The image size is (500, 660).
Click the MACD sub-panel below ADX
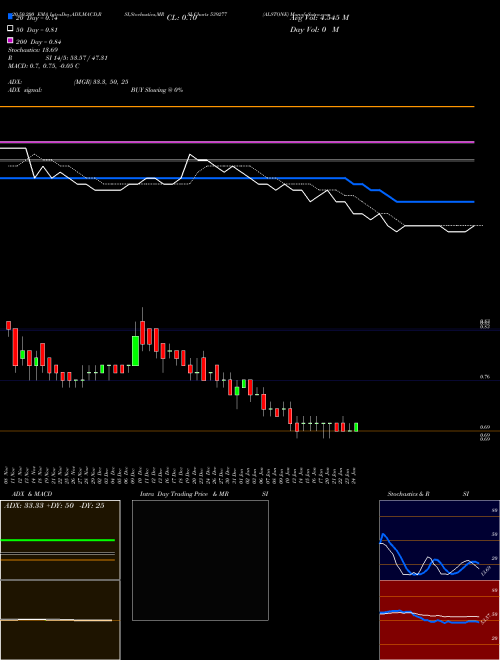60,620
